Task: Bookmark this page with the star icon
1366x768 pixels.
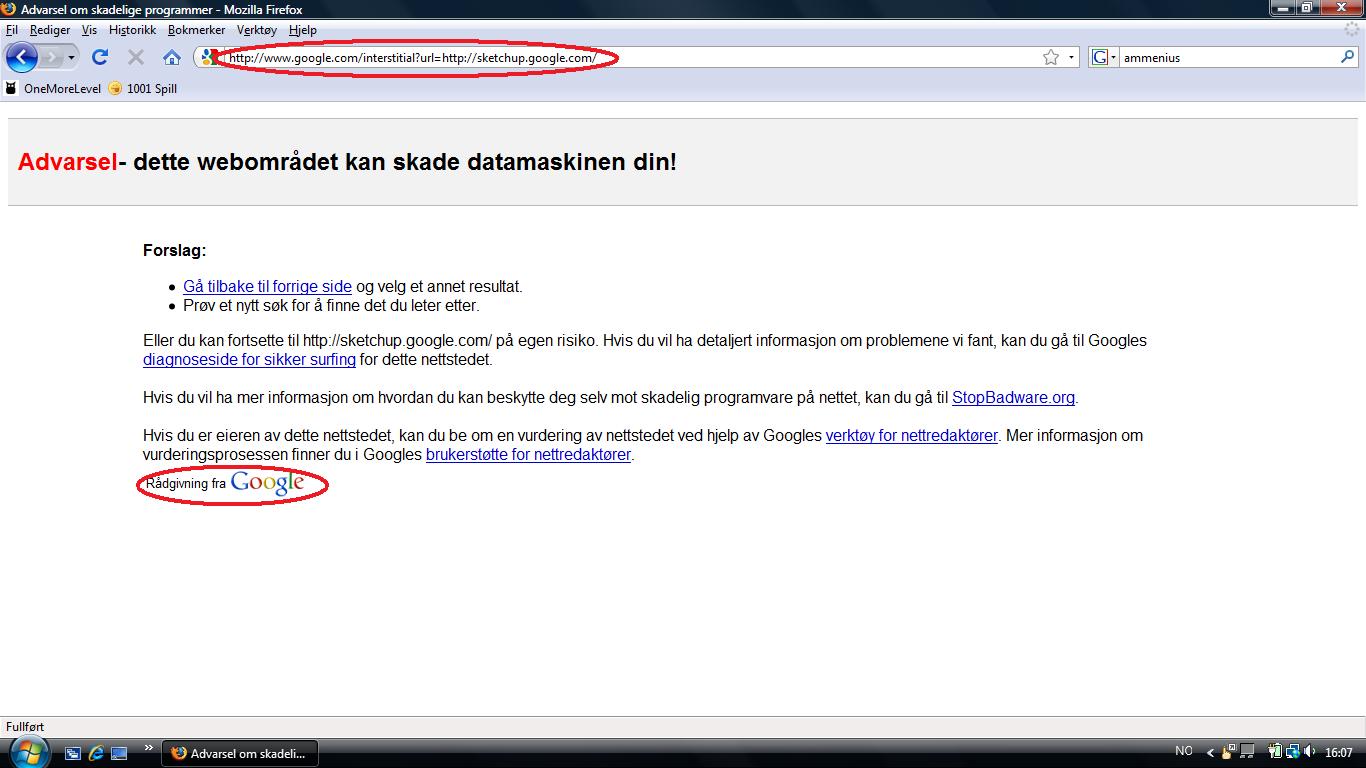Action: click(x=1051, y=57)
